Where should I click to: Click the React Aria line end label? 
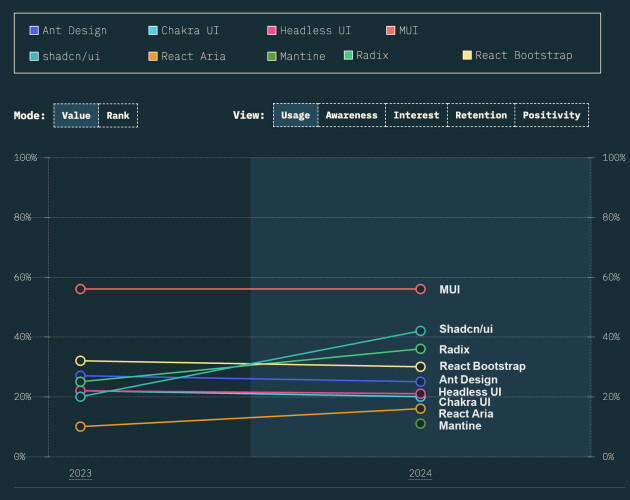pyautogui.click(x=466, y=414)
